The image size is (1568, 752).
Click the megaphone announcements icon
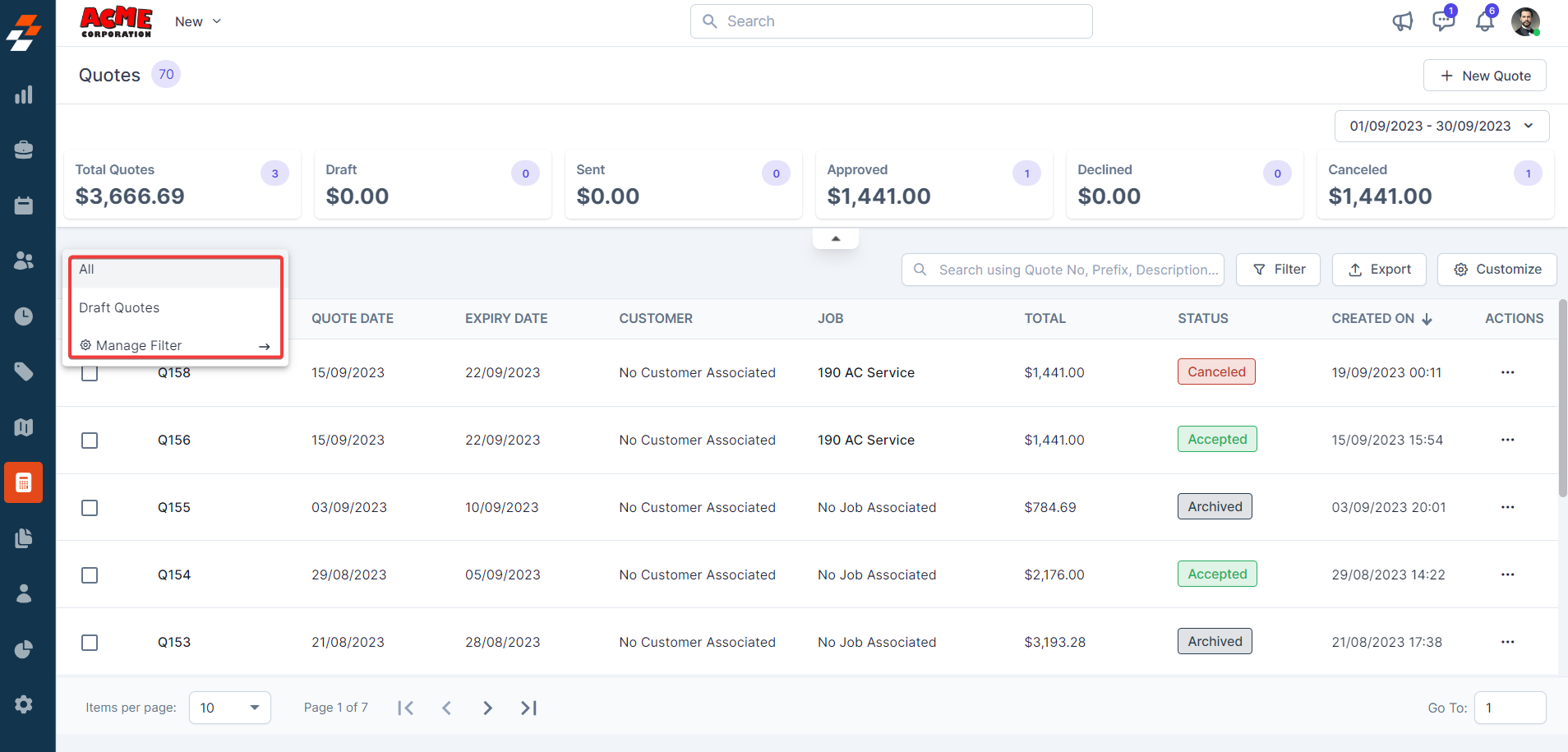[1402, 21]
